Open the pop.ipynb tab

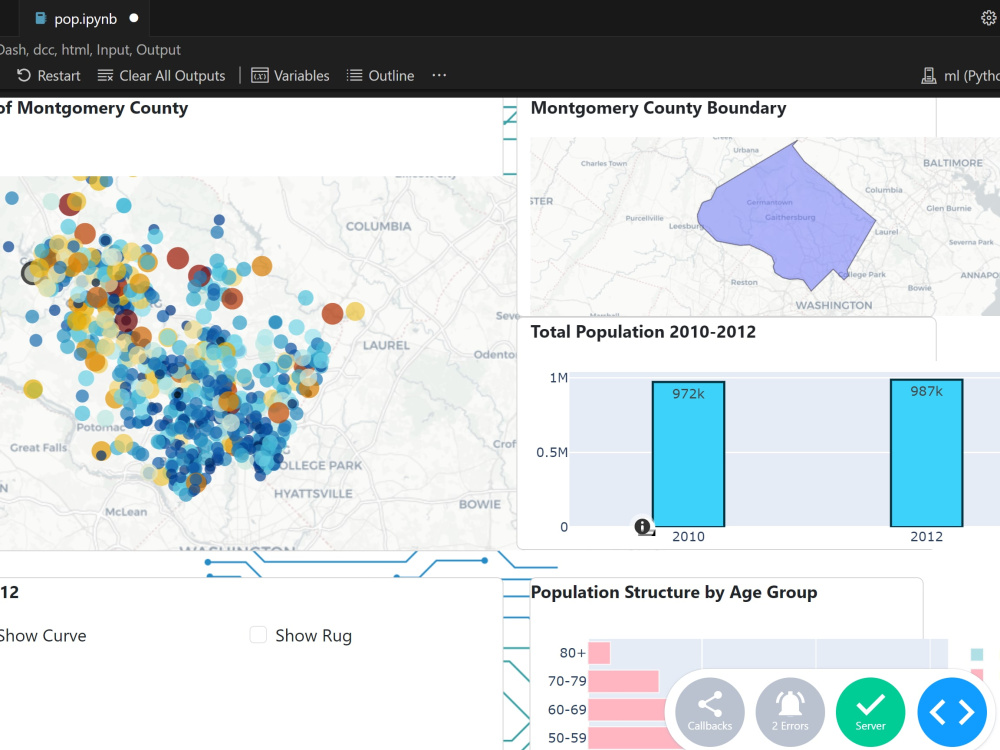click(85, 19)
